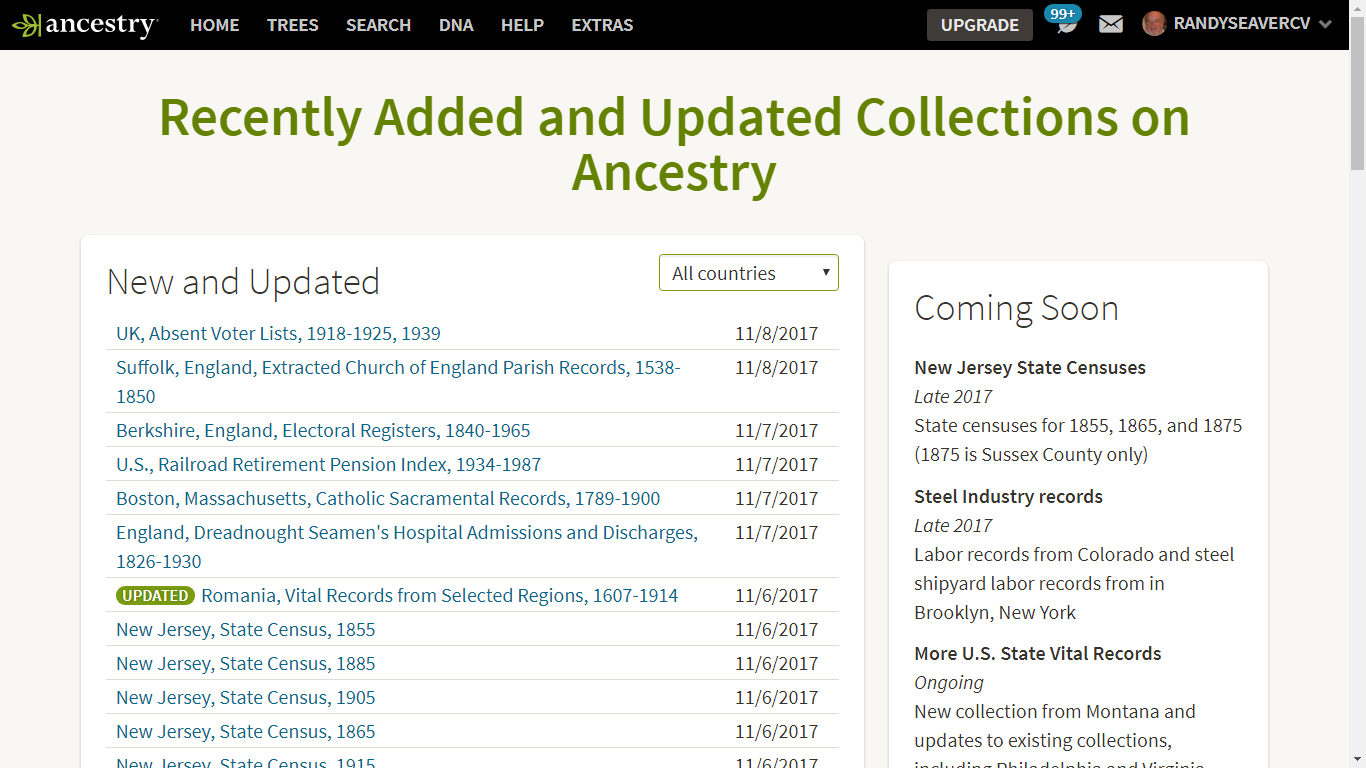
Task: Open Boston Catholic Sacramental Records collection
Action: (x=387, y=498)
